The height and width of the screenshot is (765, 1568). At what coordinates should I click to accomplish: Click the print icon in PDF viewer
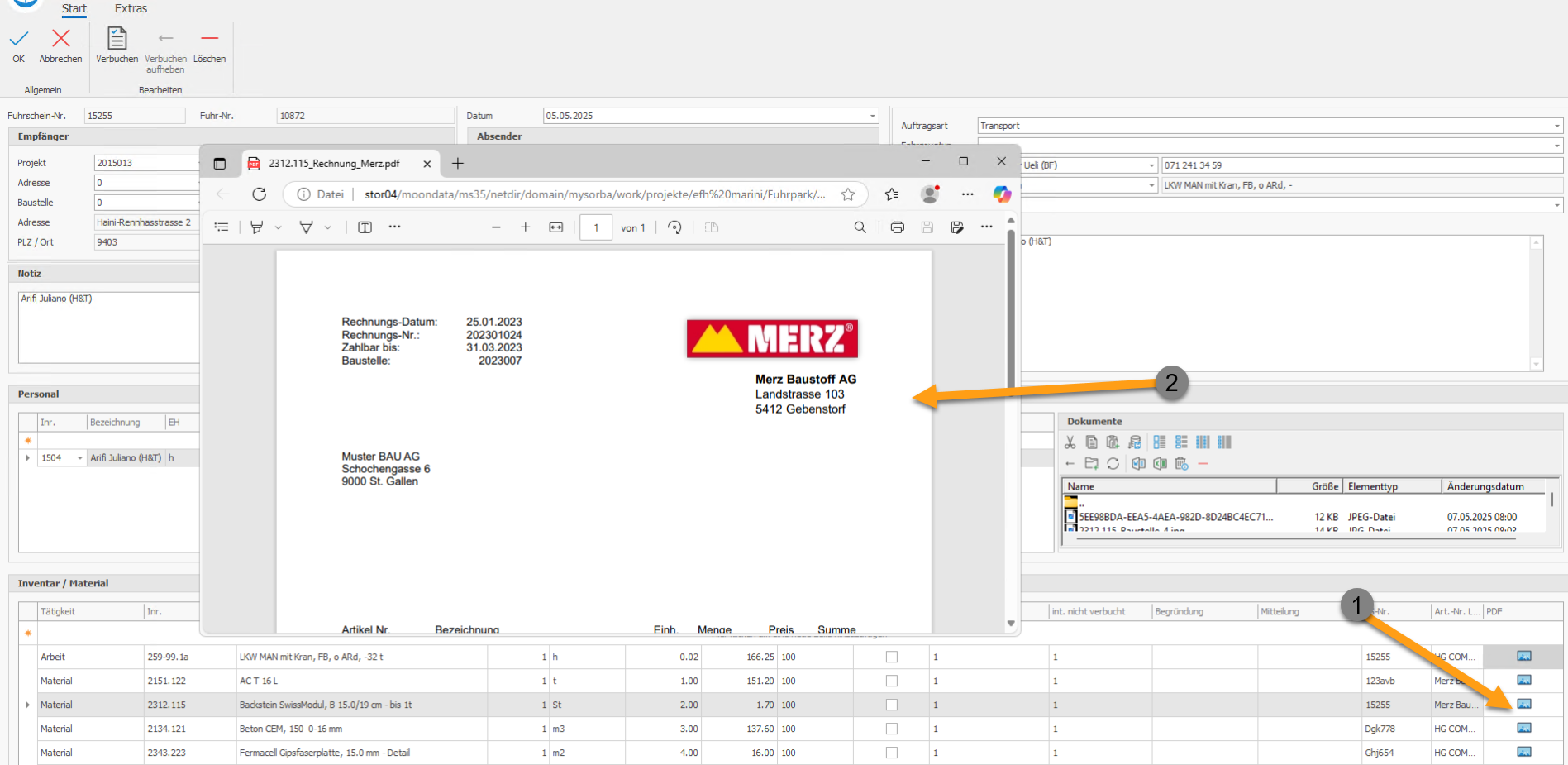[x=897, y=227]
